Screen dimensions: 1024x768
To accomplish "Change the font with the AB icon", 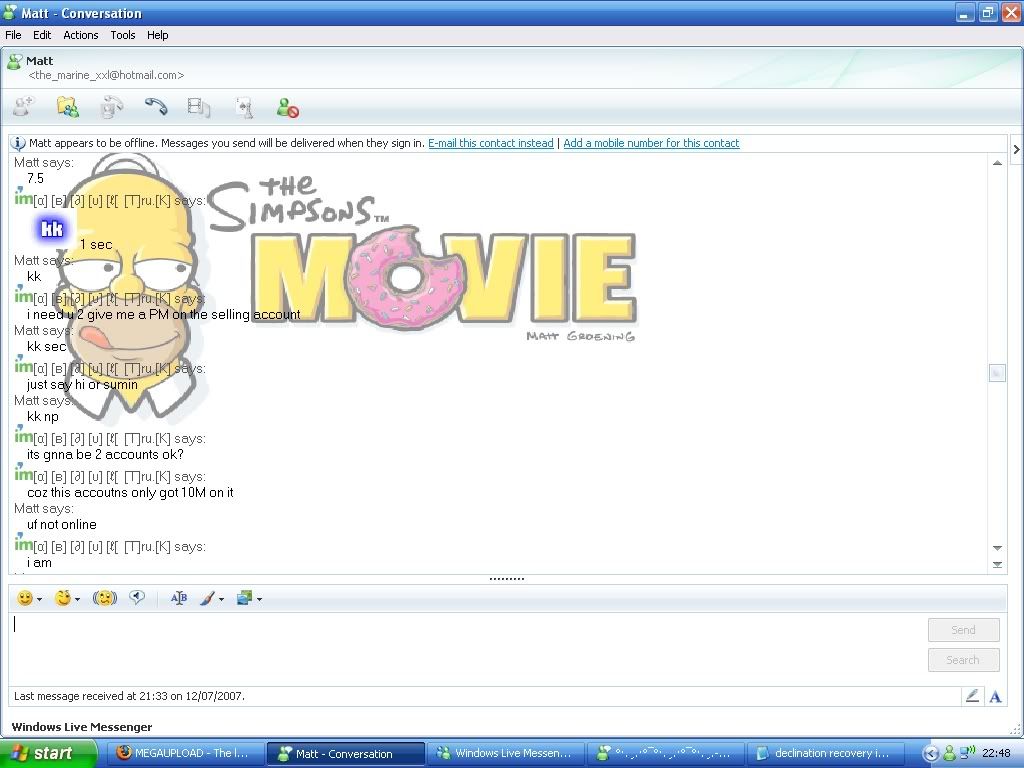I will click(x=179, y=598).
